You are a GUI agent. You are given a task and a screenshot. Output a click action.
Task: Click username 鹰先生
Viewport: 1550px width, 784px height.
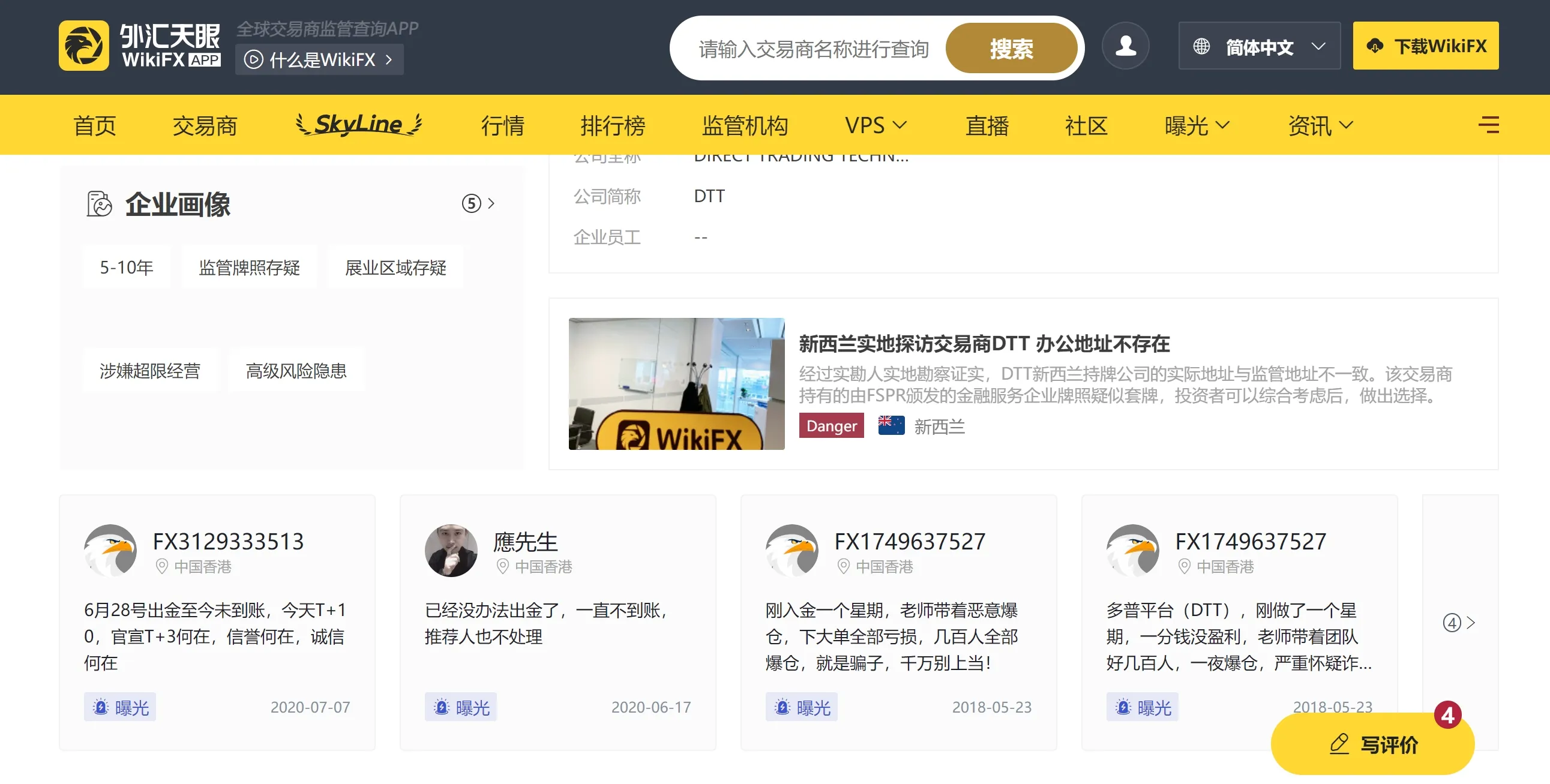pos(525,542)
